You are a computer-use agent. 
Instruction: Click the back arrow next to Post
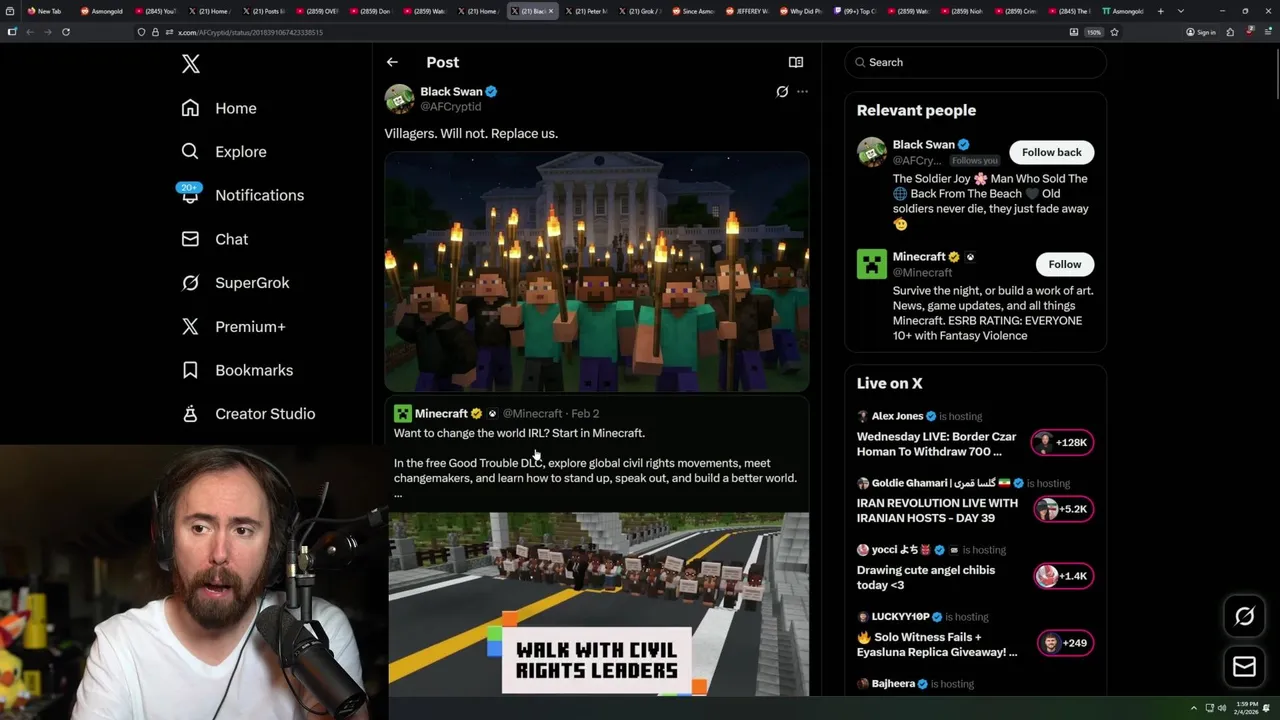pos(392,62)
